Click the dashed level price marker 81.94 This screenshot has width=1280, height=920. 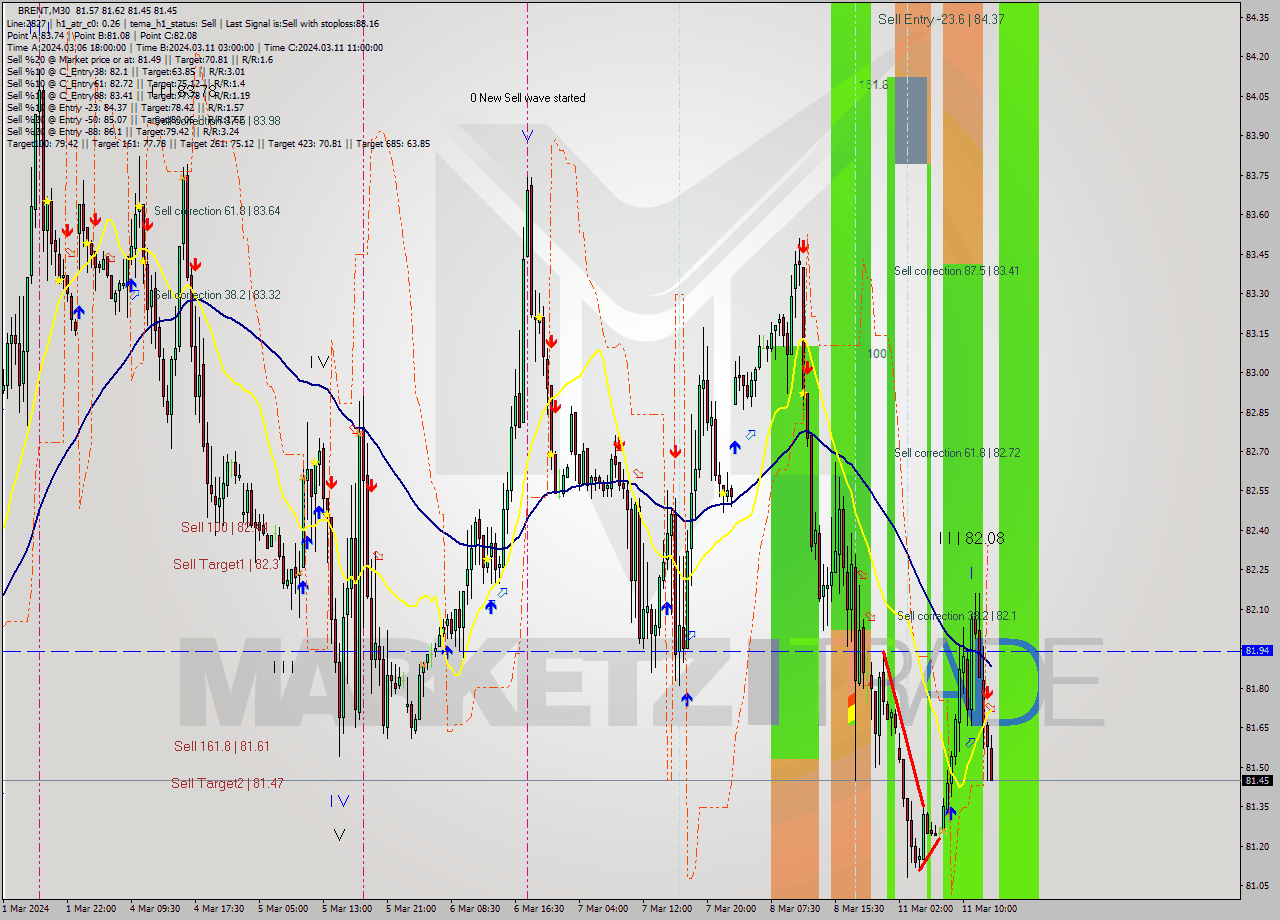point(1258,650)
